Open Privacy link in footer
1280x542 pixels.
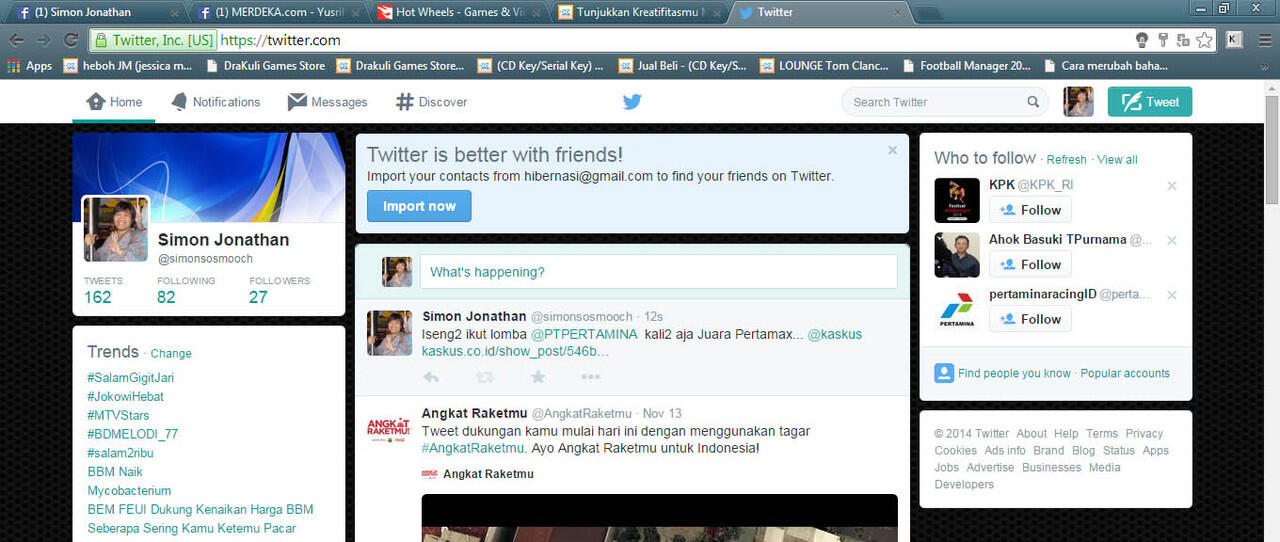click(1144, 434)
